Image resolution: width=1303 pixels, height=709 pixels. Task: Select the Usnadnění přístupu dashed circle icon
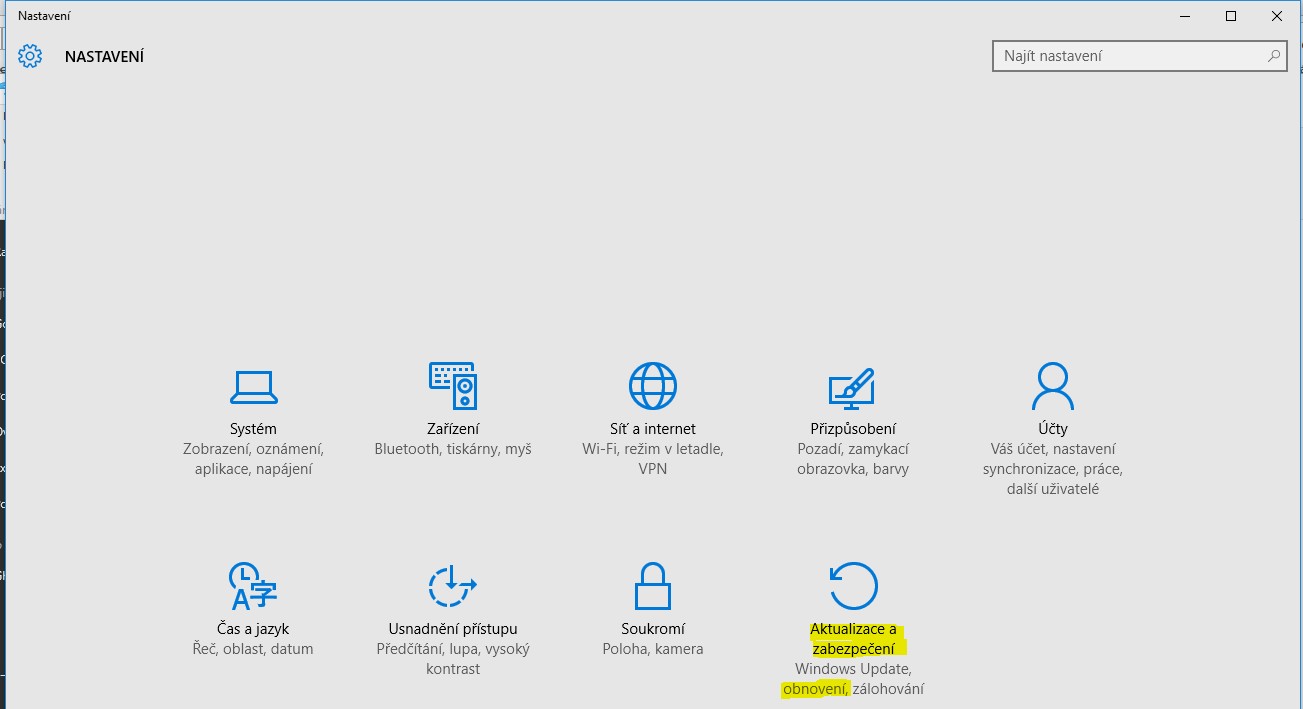click(452, 586)
